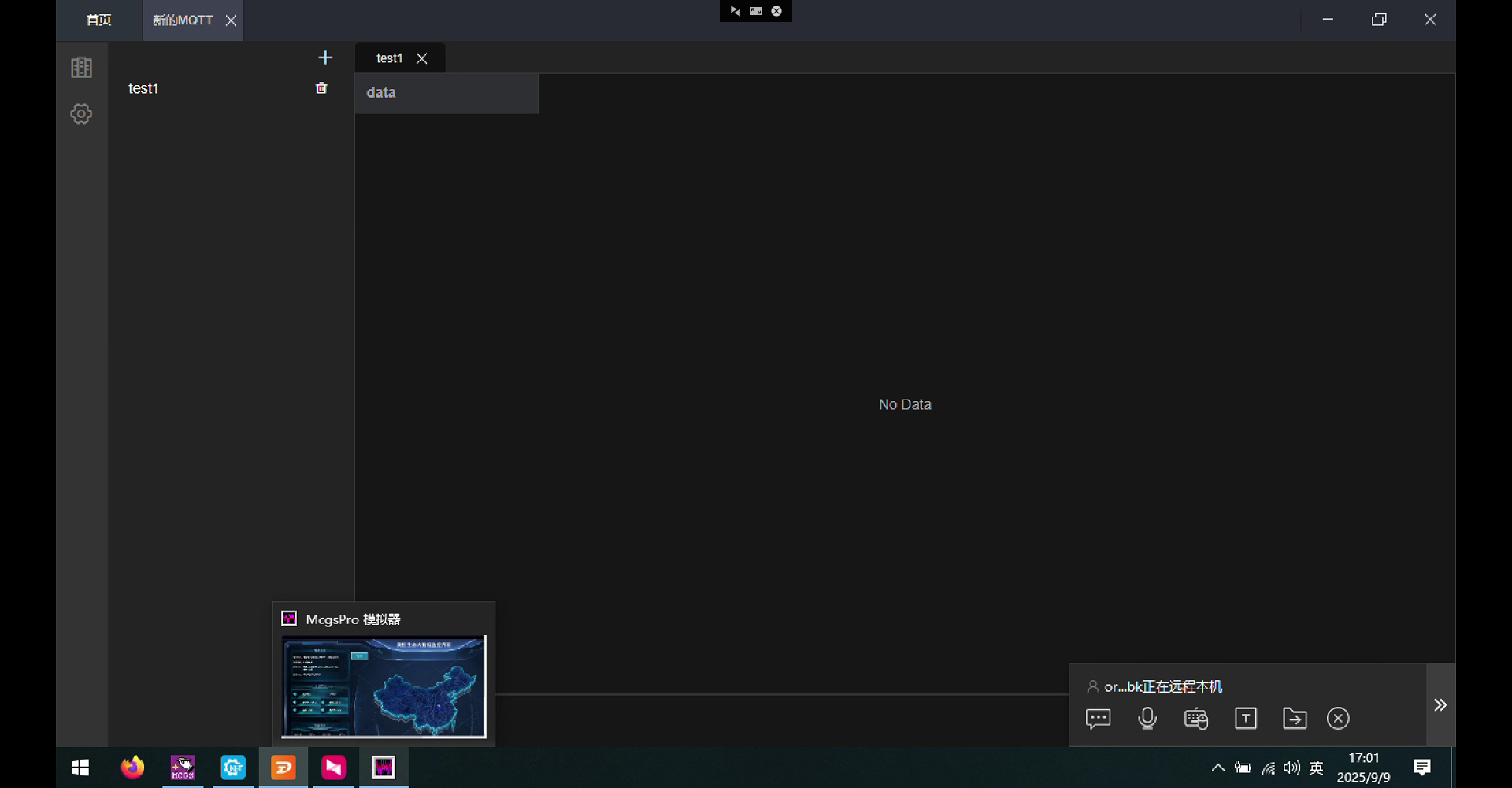Open Firefox from the taskbar

tap(132, 768)
